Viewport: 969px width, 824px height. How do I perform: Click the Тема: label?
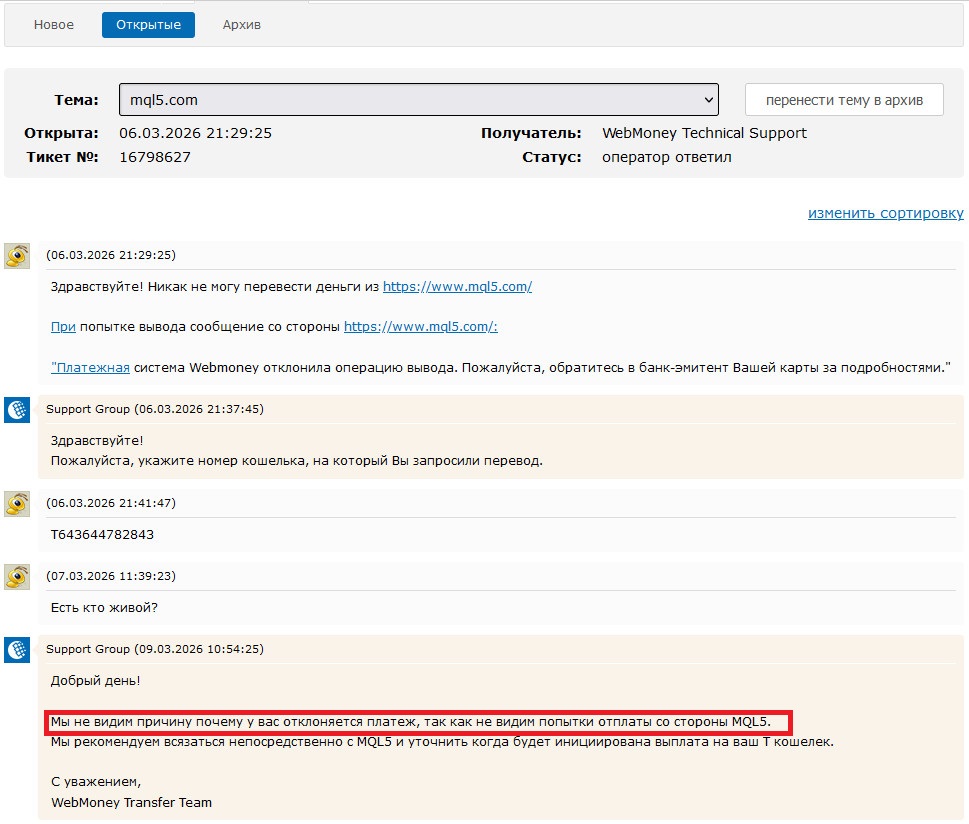(x=77, y=100)
